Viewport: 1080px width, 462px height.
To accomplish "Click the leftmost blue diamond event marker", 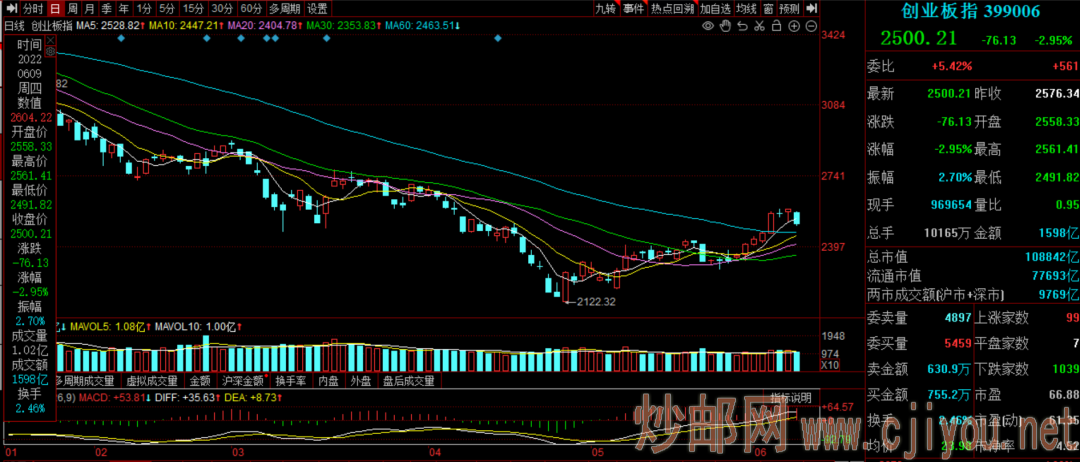I will tap(121, 39).
